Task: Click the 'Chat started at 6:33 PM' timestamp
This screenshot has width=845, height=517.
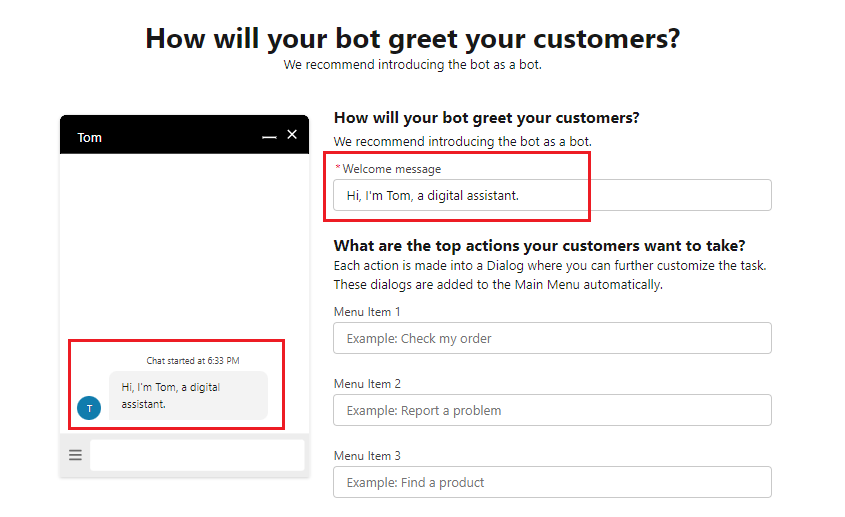Action: click(x=193, y=360)
